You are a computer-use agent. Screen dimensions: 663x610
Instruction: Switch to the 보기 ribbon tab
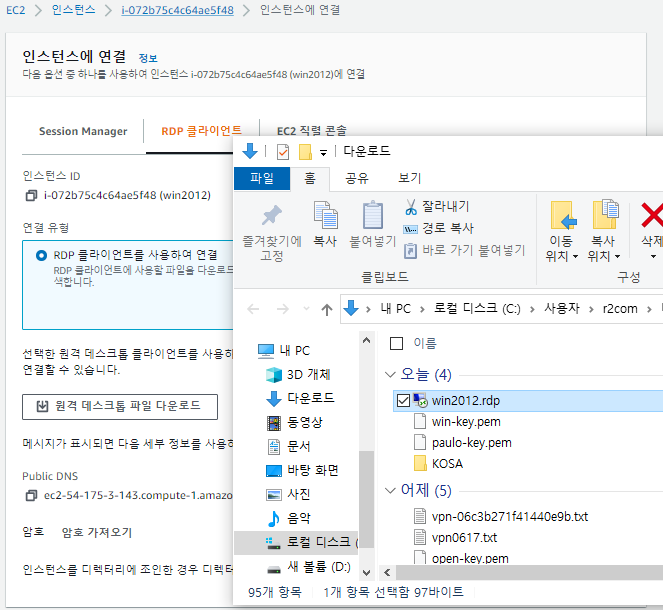[409, 178]
